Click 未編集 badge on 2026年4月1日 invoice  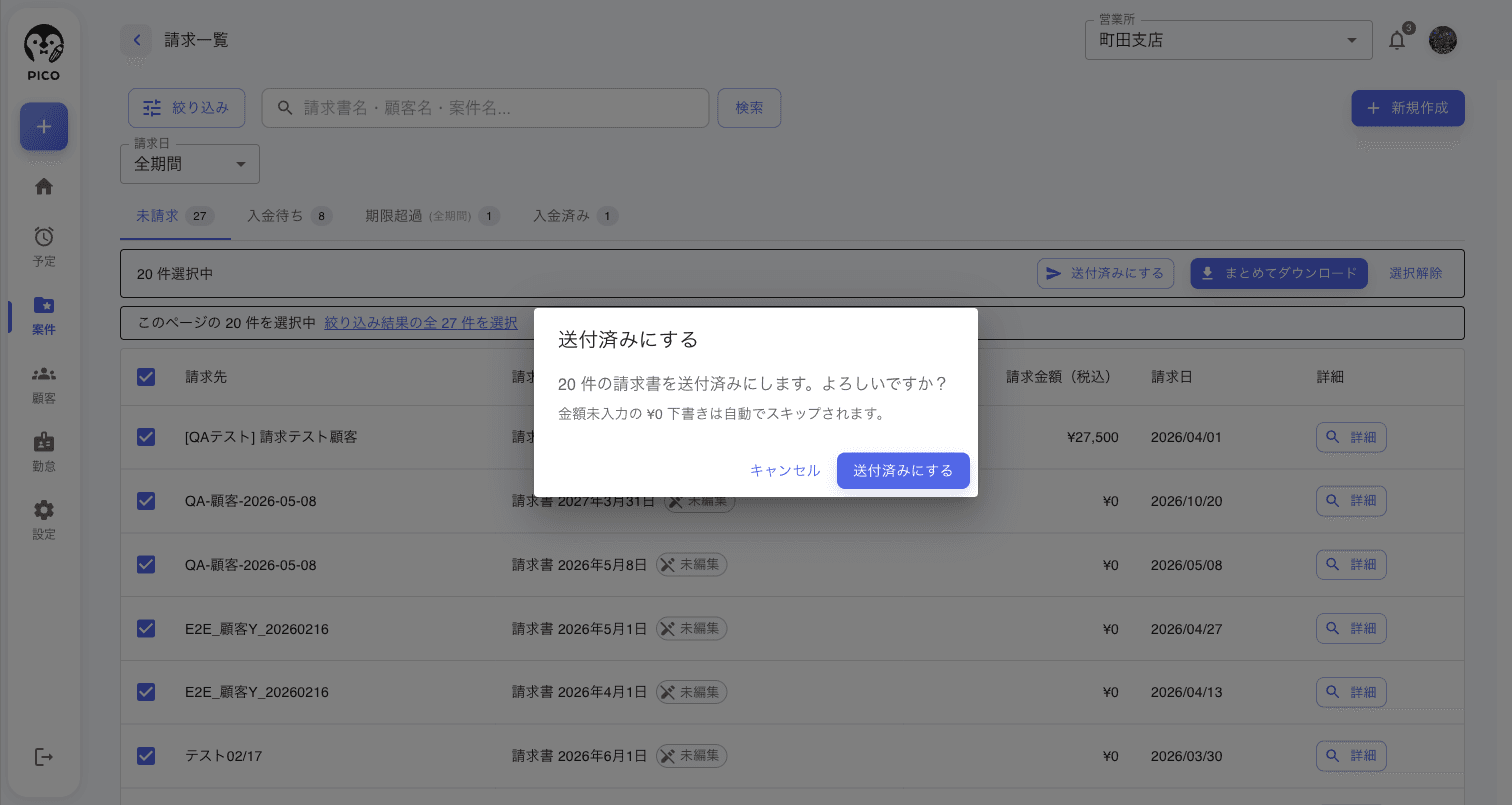(692, 691)
